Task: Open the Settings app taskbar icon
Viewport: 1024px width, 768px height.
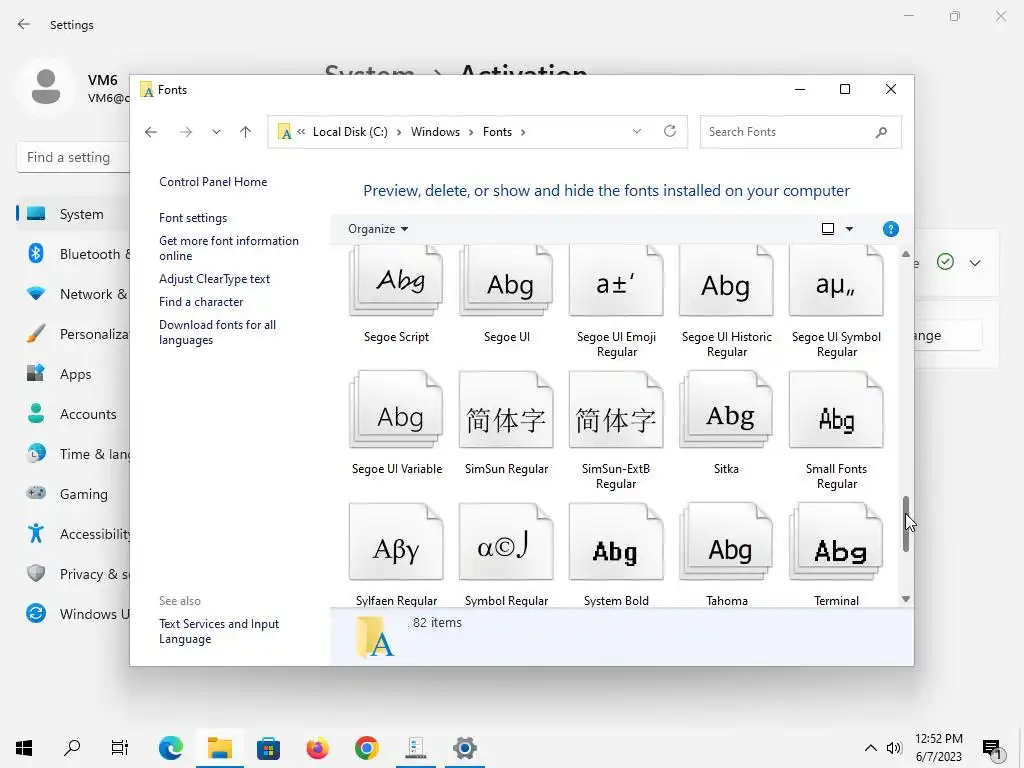Action: point(464,748)
